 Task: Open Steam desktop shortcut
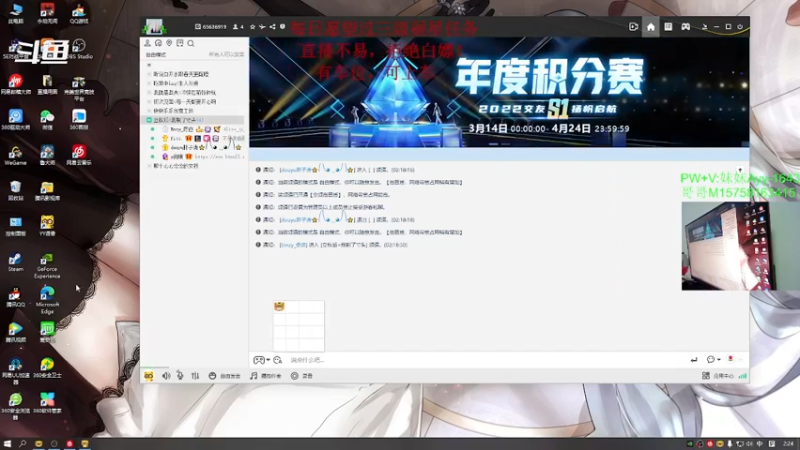click(15, 262)
